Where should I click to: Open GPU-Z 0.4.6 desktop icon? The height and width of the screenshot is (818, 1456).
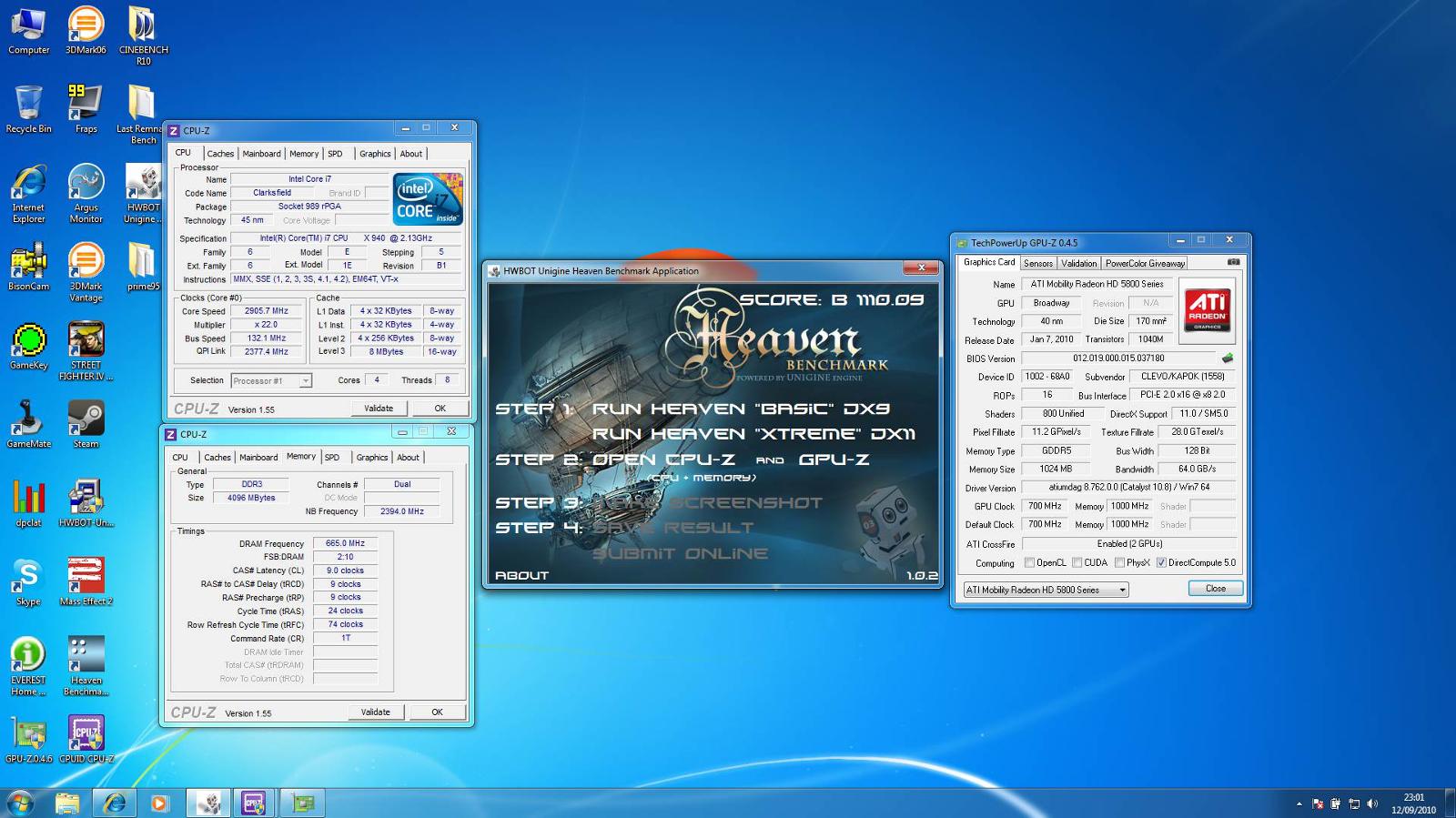[28, 740]
